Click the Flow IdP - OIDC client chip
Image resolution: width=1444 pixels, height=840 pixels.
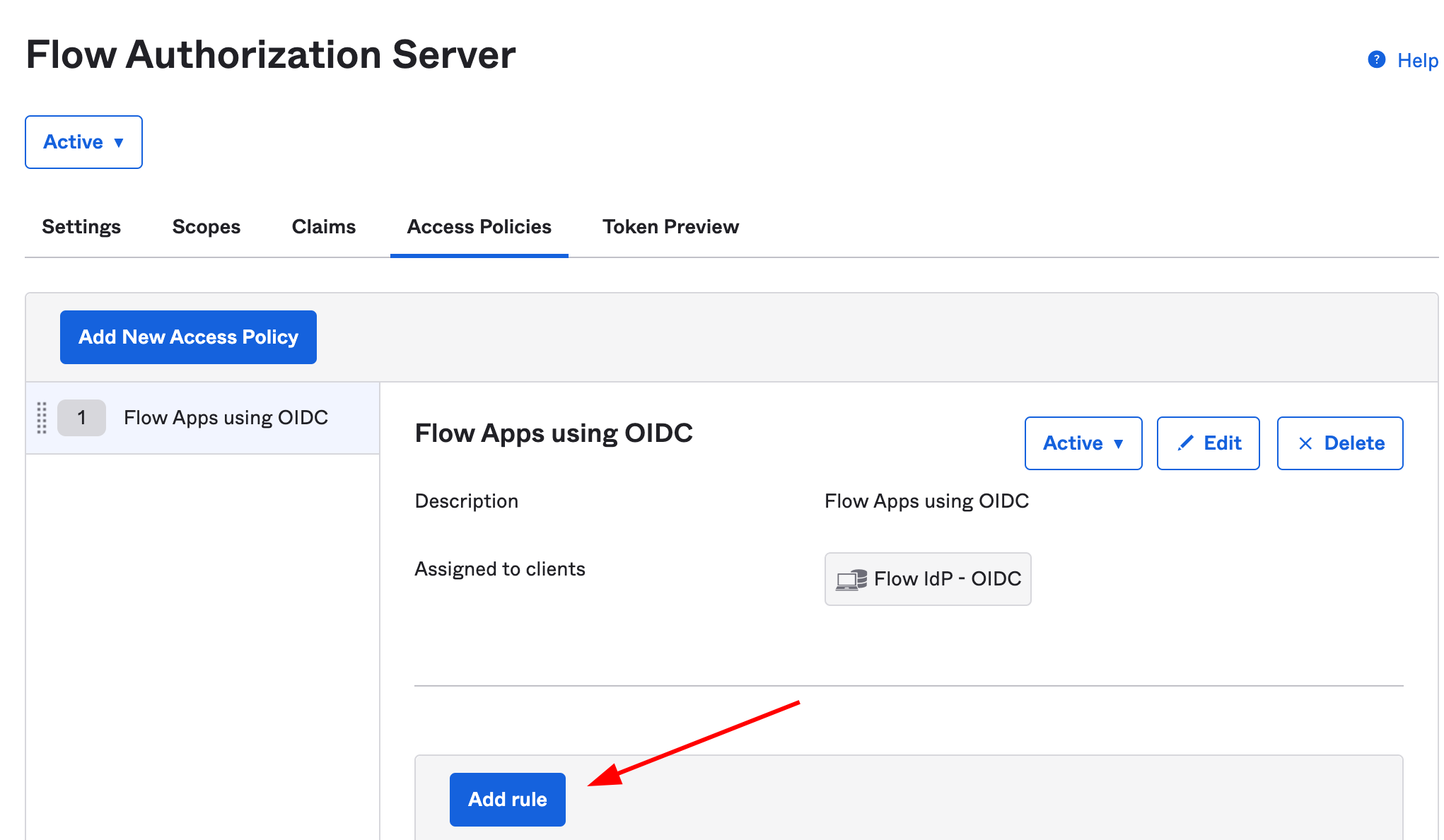point(927,579)
